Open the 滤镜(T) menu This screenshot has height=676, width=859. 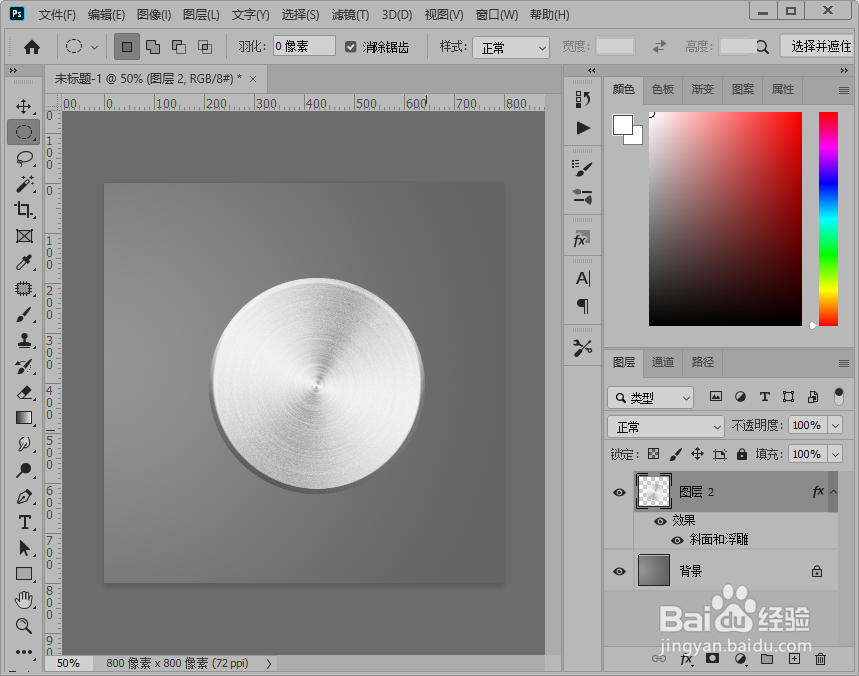coord(351,15)
